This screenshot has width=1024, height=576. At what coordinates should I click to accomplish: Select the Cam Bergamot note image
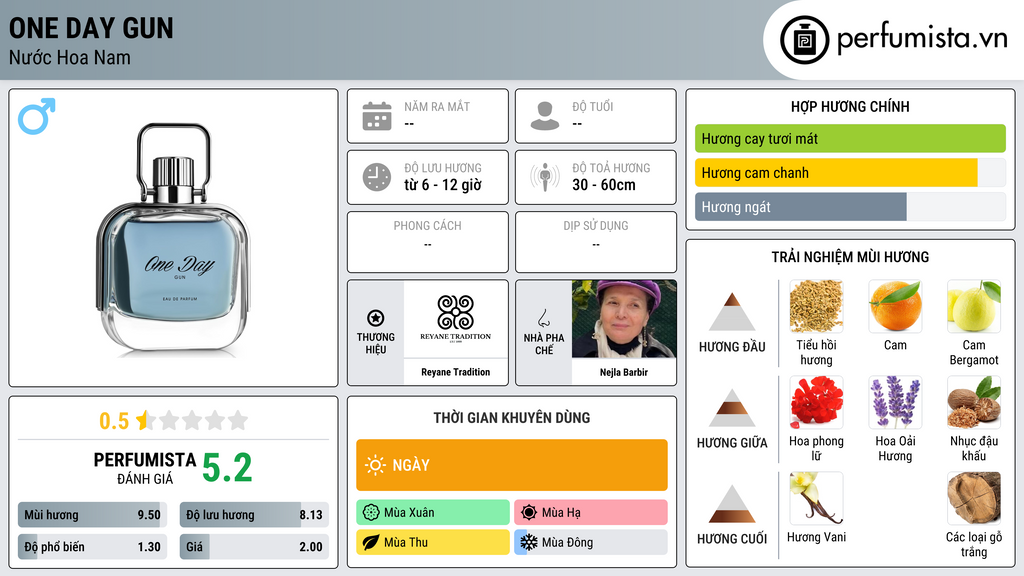(974, 306)
